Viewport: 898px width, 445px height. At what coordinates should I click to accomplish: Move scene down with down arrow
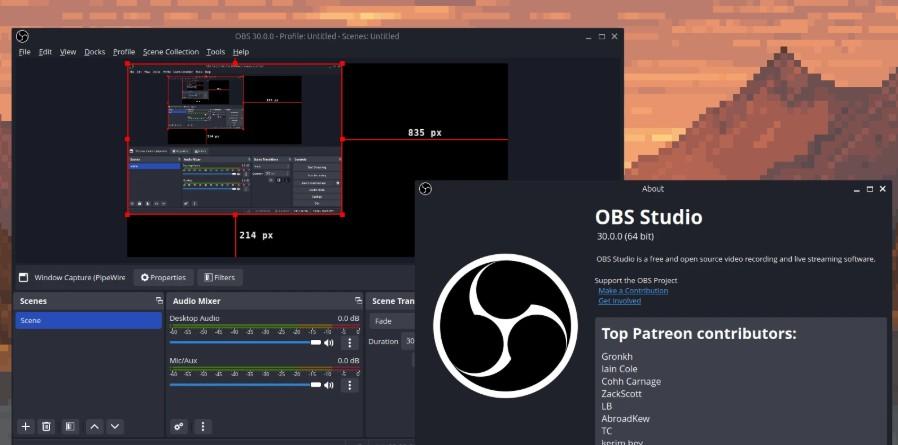tap(115, 426)
